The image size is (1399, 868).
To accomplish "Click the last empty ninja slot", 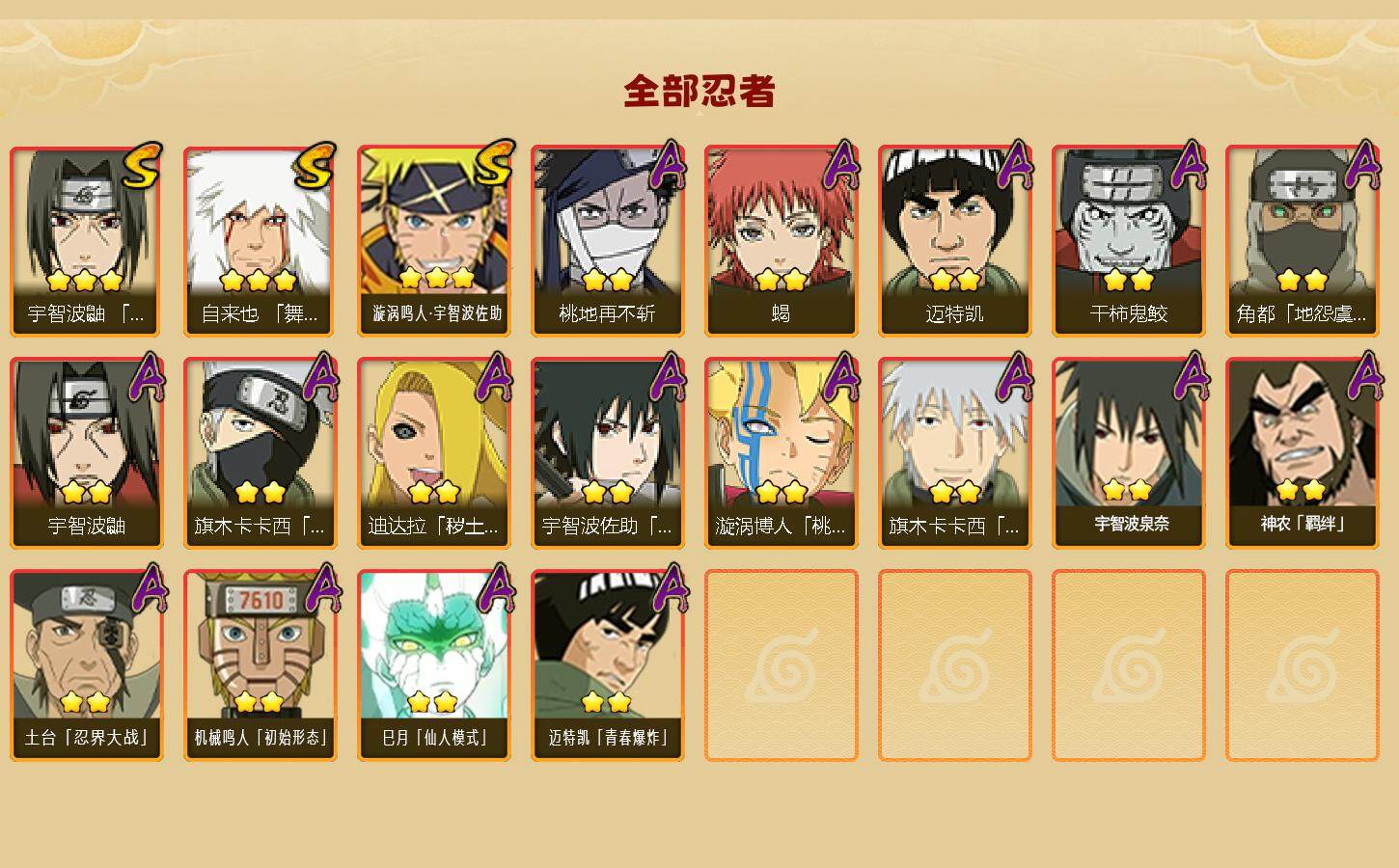I will [1302, 665].
